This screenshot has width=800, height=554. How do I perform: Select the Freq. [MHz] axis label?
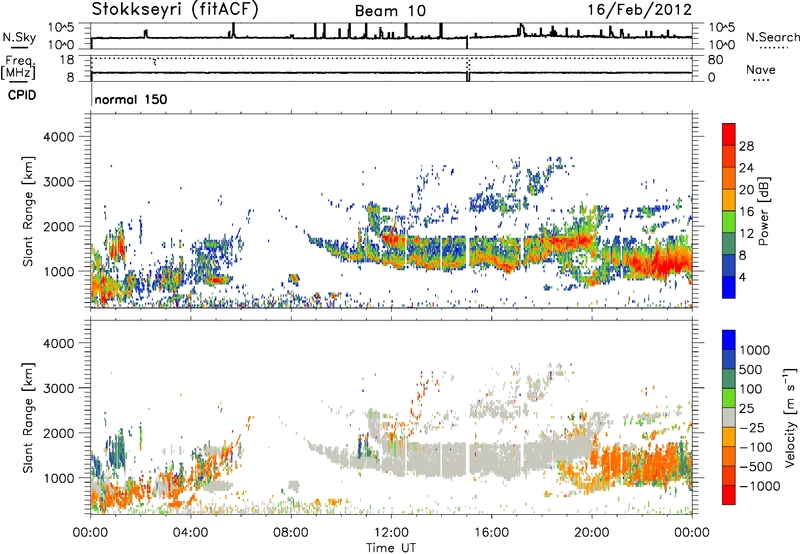(18, 68)
